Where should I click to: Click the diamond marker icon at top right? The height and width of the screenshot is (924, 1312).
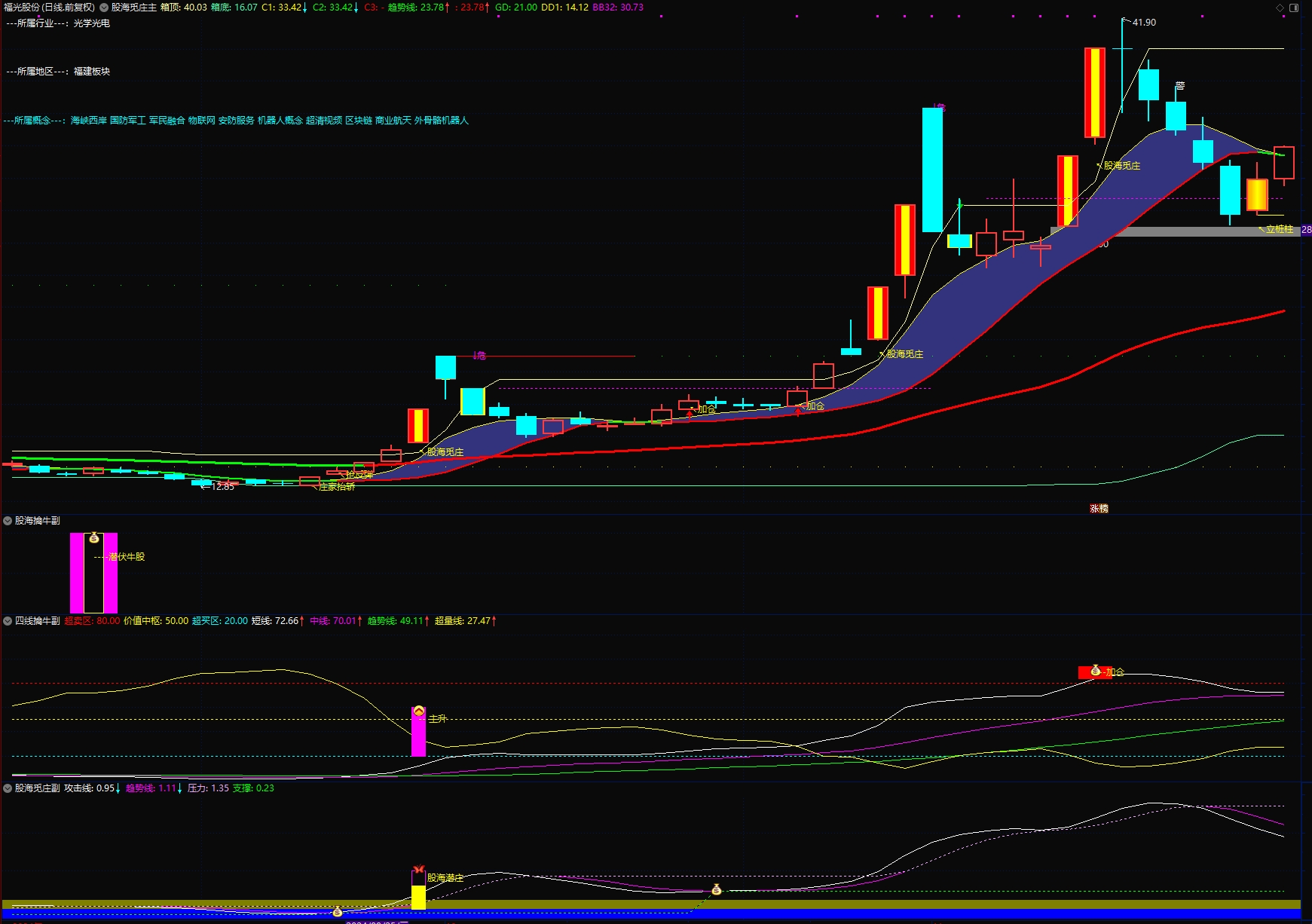(1280, 8)
